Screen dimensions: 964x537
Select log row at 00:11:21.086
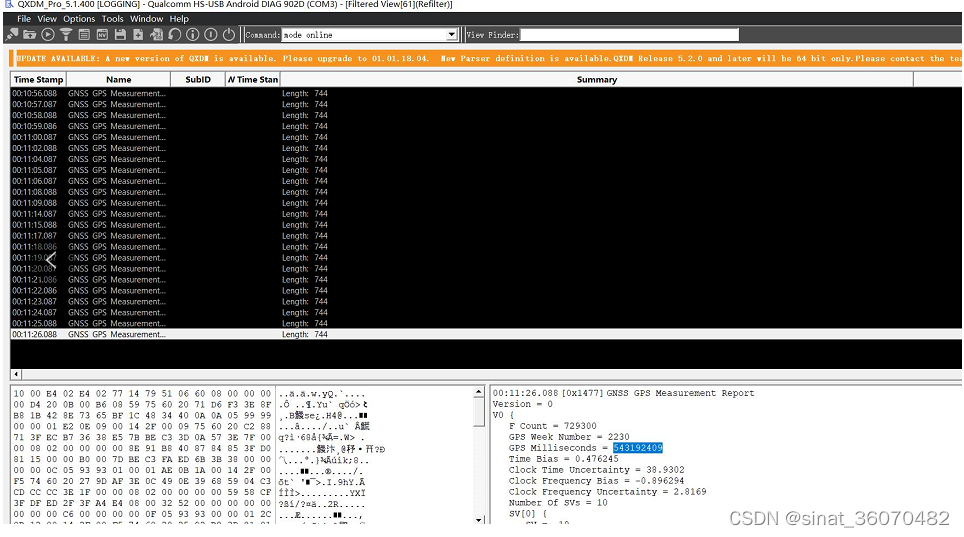[486, 280]
